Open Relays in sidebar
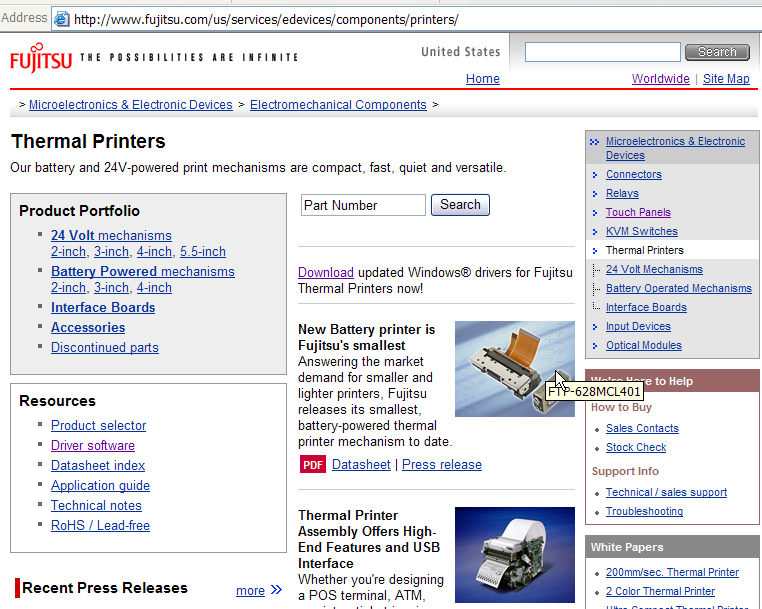The height and width of the screenshot is (609, 762). [x=622, y=193]
